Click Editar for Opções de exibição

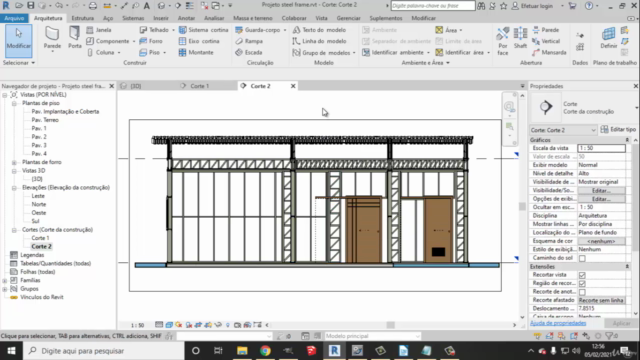pos(601,199)
